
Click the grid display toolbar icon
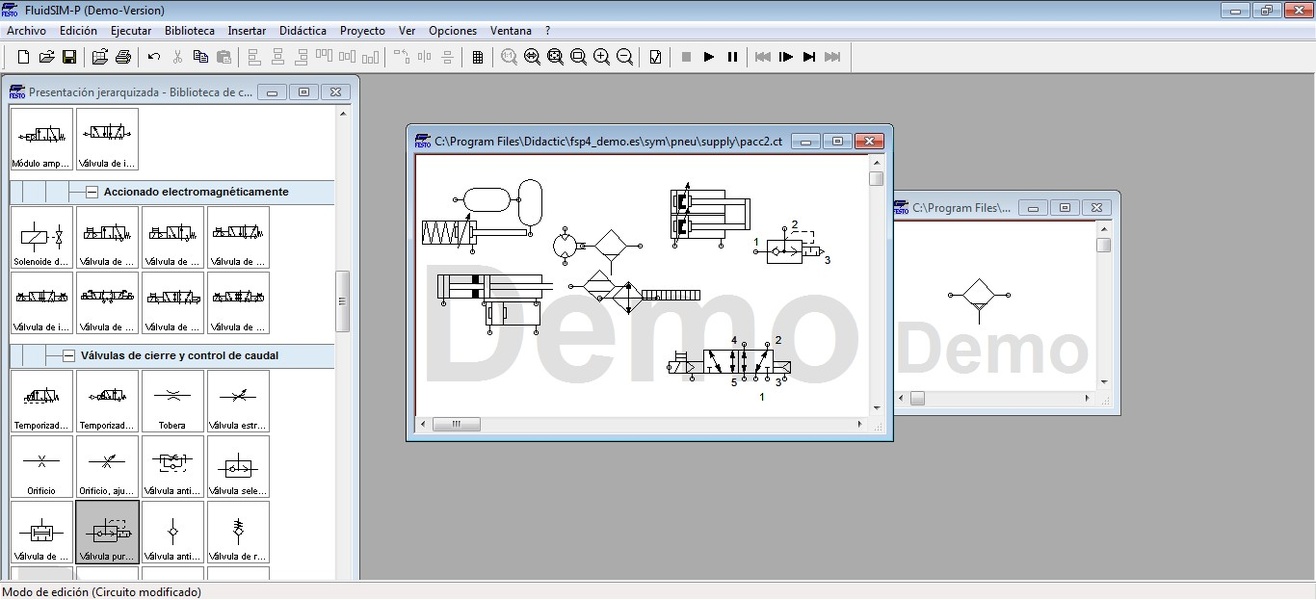pos(478,57)
